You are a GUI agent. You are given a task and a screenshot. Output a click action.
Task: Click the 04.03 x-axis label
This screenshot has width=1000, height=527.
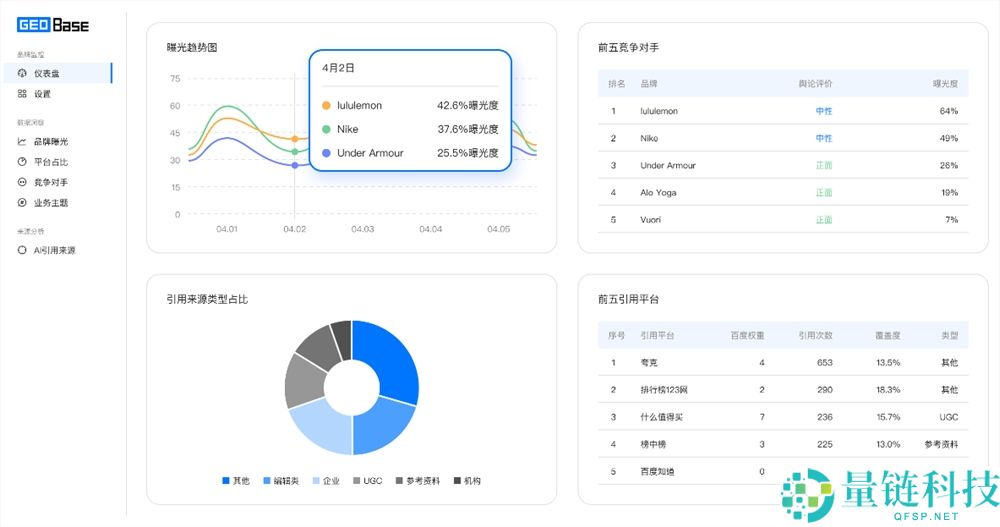[x=362, y=229]
